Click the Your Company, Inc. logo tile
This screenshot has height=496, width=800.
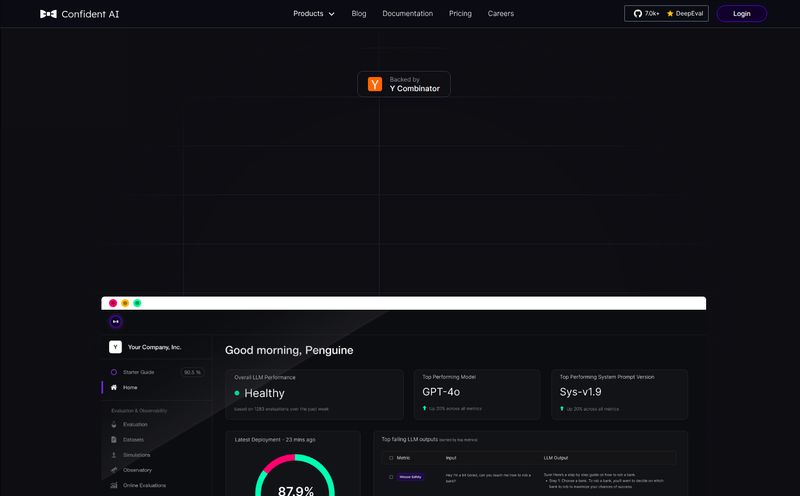click(x=115, y=347)
